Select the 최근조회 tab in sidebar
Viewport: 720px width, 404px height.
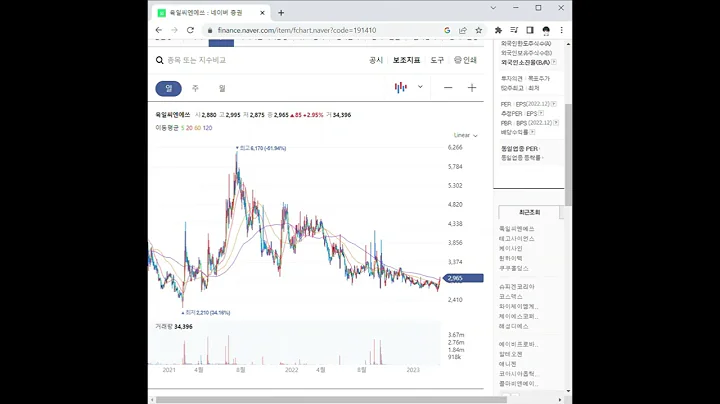(x=529, y=213)
